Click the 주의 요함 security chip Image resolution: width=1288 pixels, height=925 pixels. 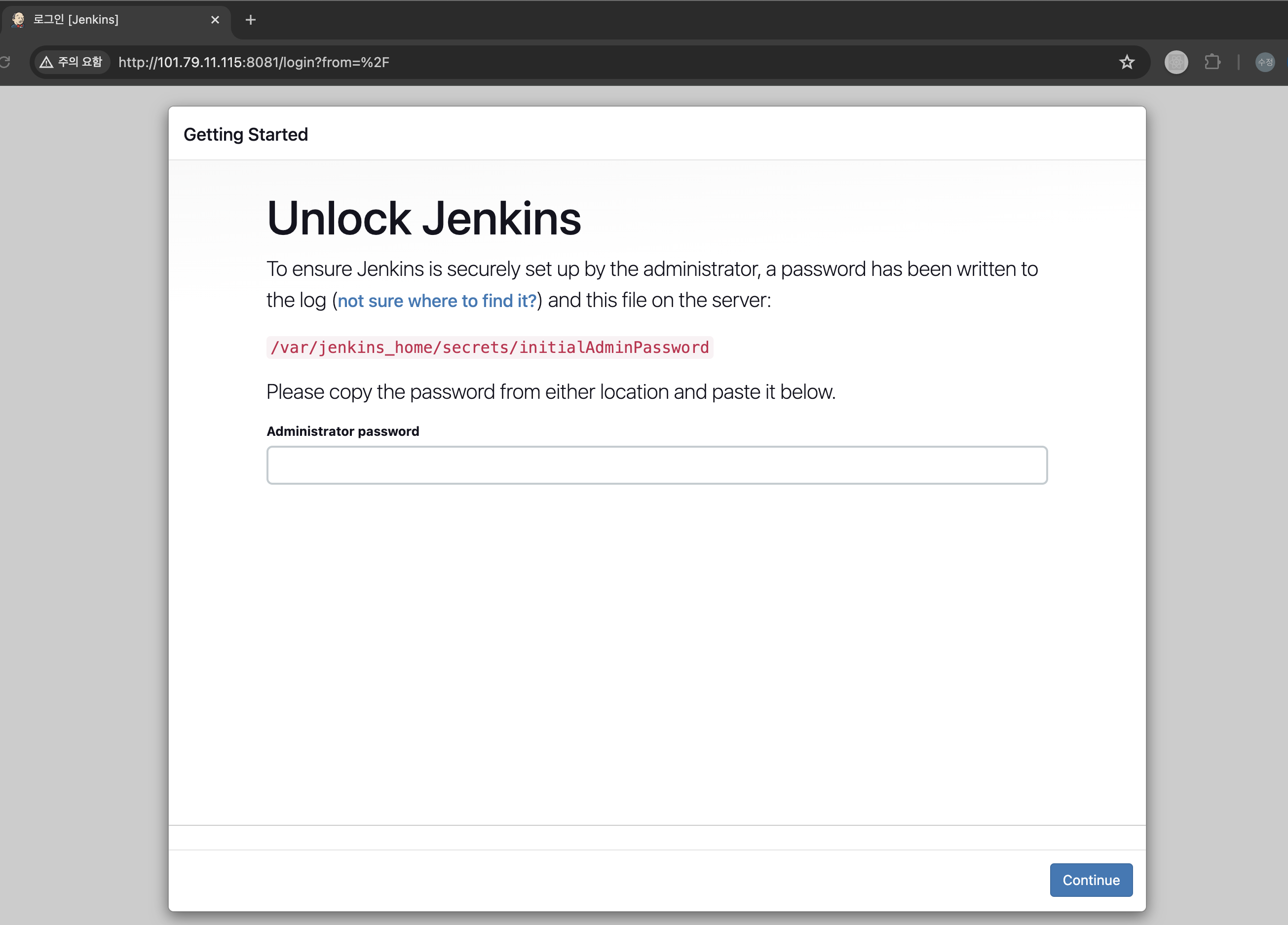pyautogui.click(x=79, y=62)
